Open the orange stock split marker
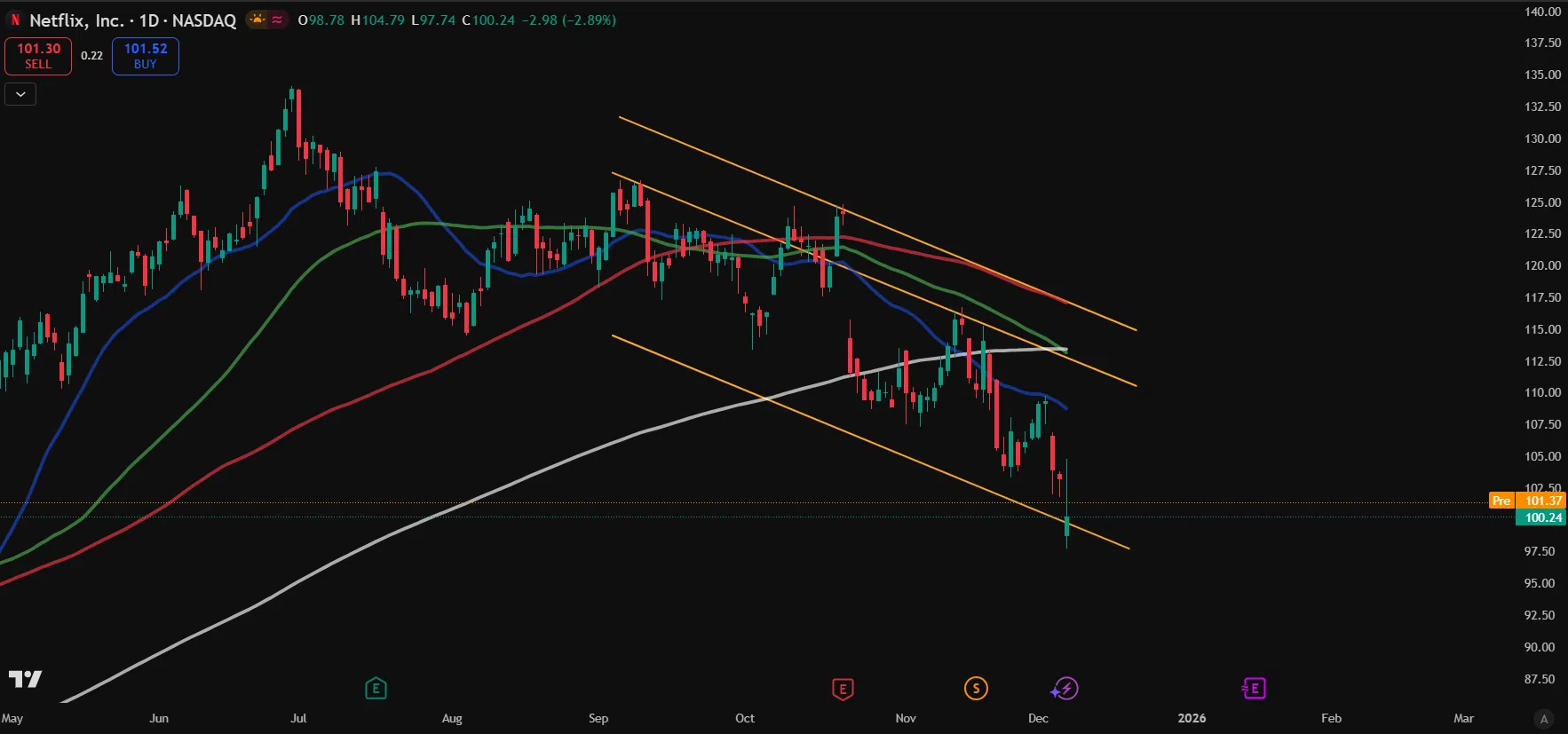Image resolution: width=1568 pixels, height=734 pixels. 976,689
